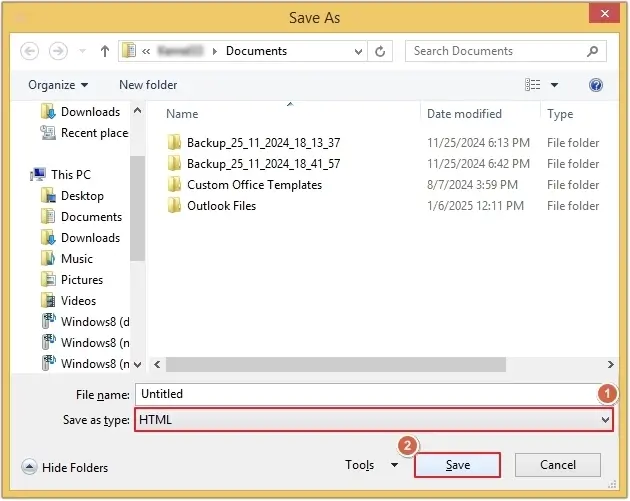
Task: Select the Outlook Files folder icon
Action: (174, 205)
